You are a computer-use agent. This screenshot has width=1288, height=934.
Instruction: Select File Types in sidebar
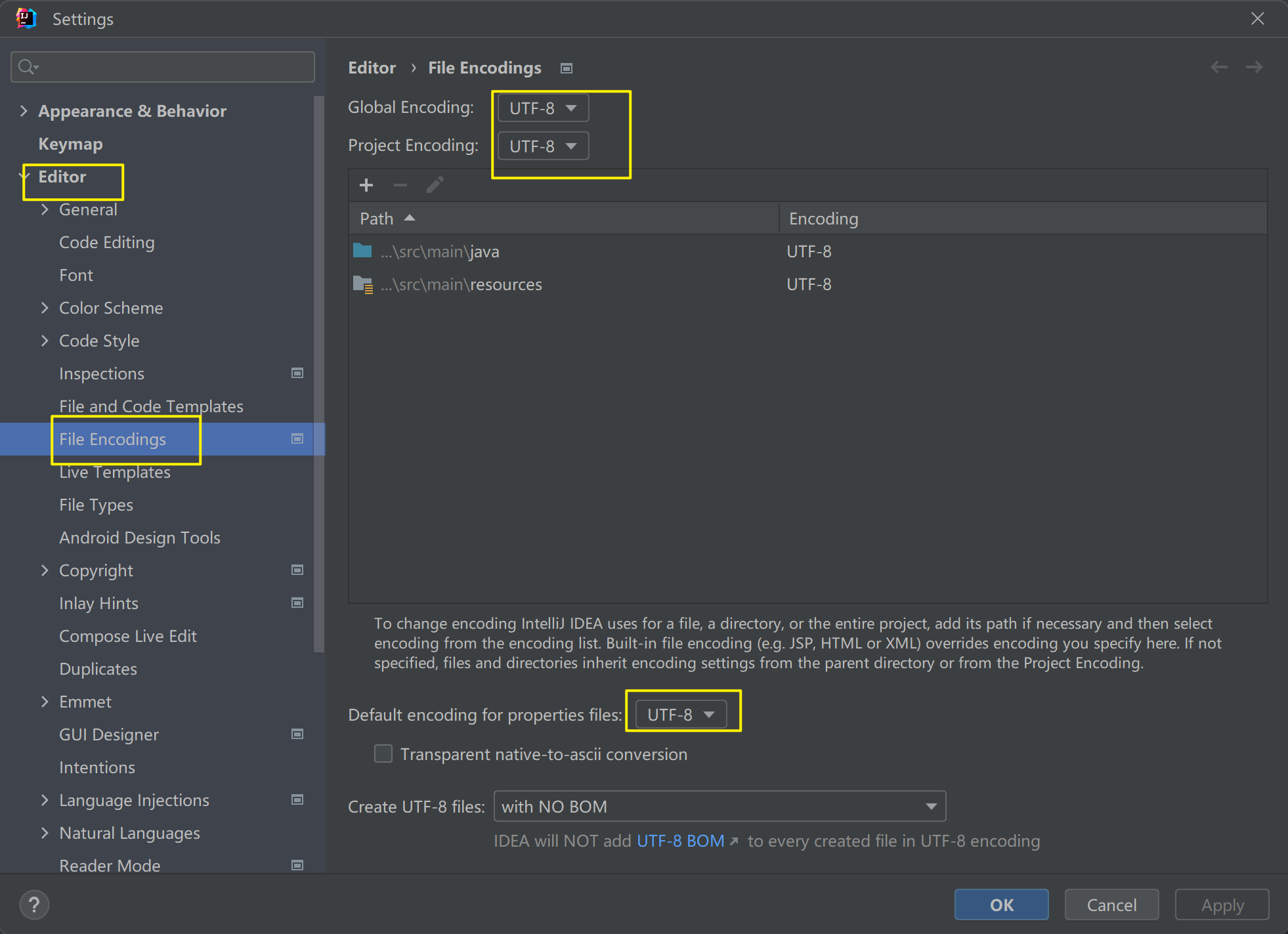pyautogui.click(x=96, y=505)
